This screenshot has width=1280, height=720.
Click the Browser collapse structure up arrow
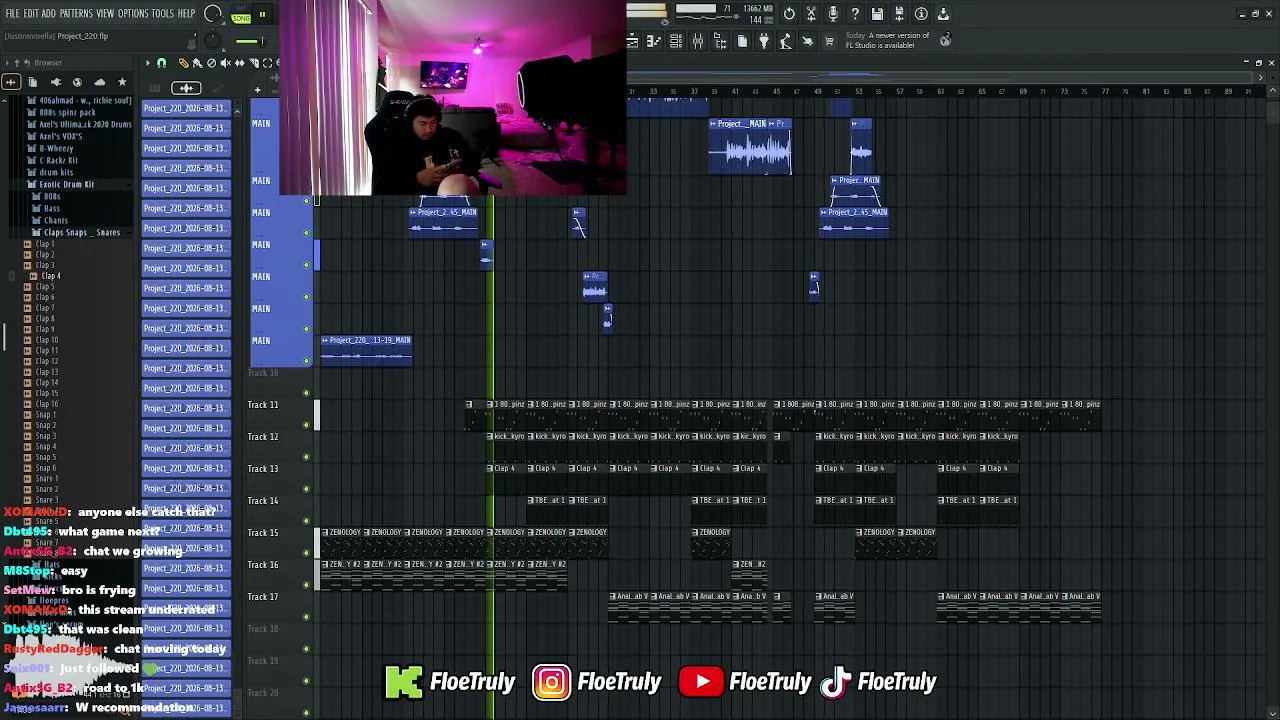(x=17, y=63)
